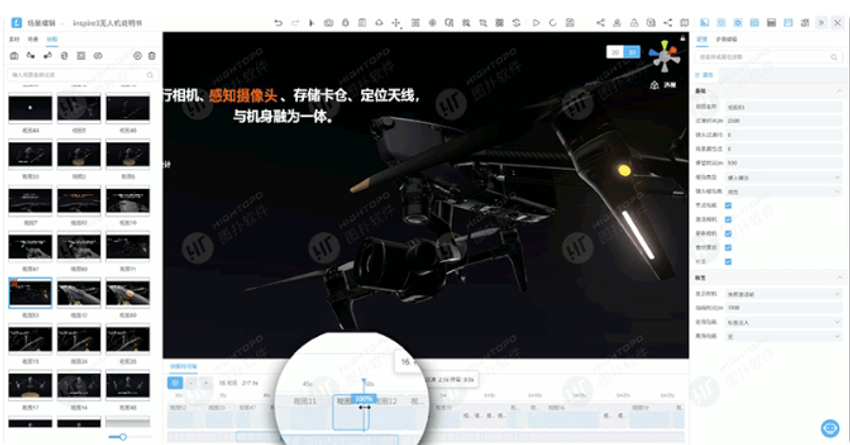Toggle the second checkbox in the properties panel
Image resolution: width=850 pixels, height=445 pixels.
tap(728, 220)
